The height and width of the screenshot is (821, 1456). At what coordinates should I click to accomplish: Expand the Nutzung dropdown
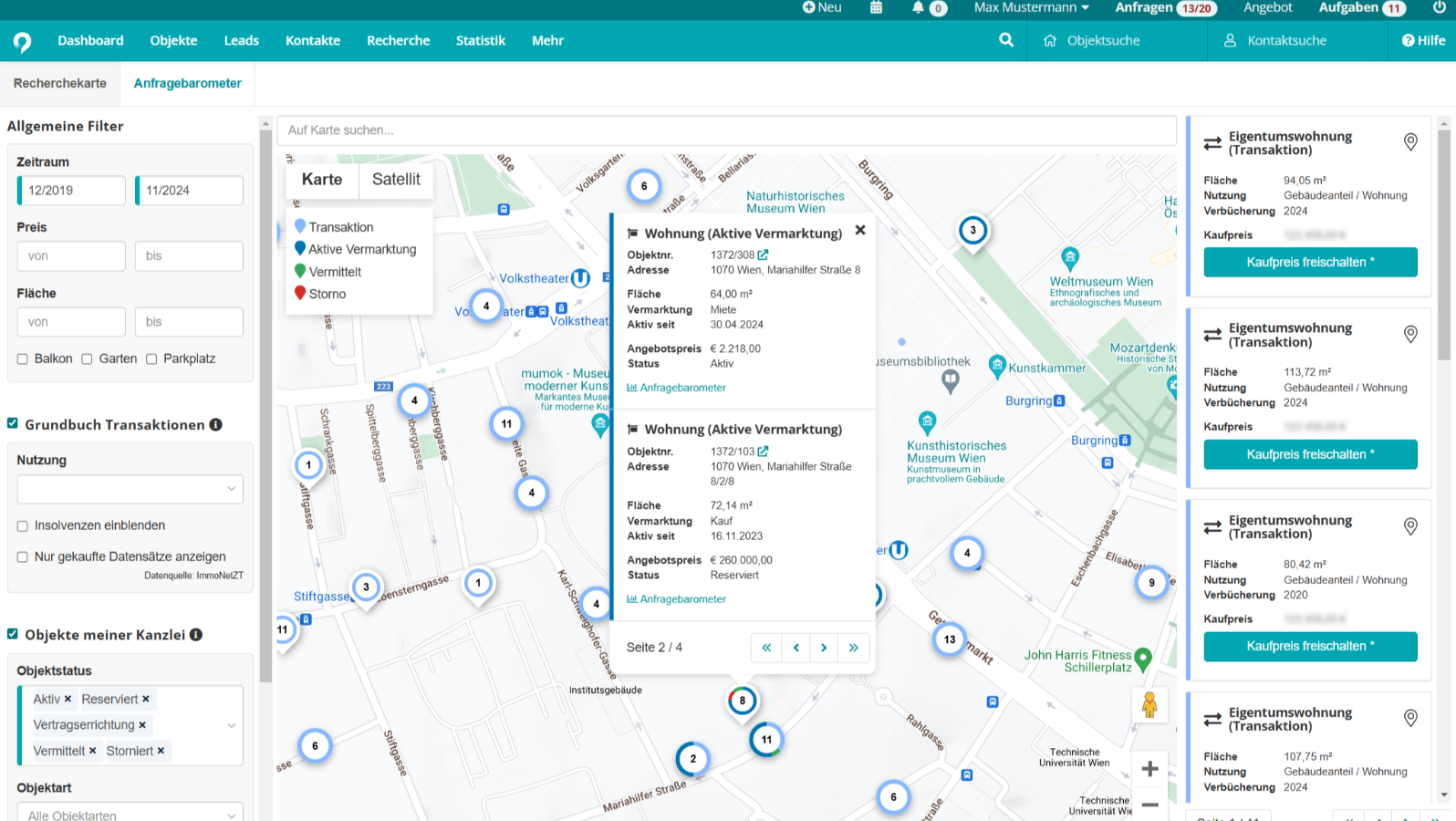point(130,489)
